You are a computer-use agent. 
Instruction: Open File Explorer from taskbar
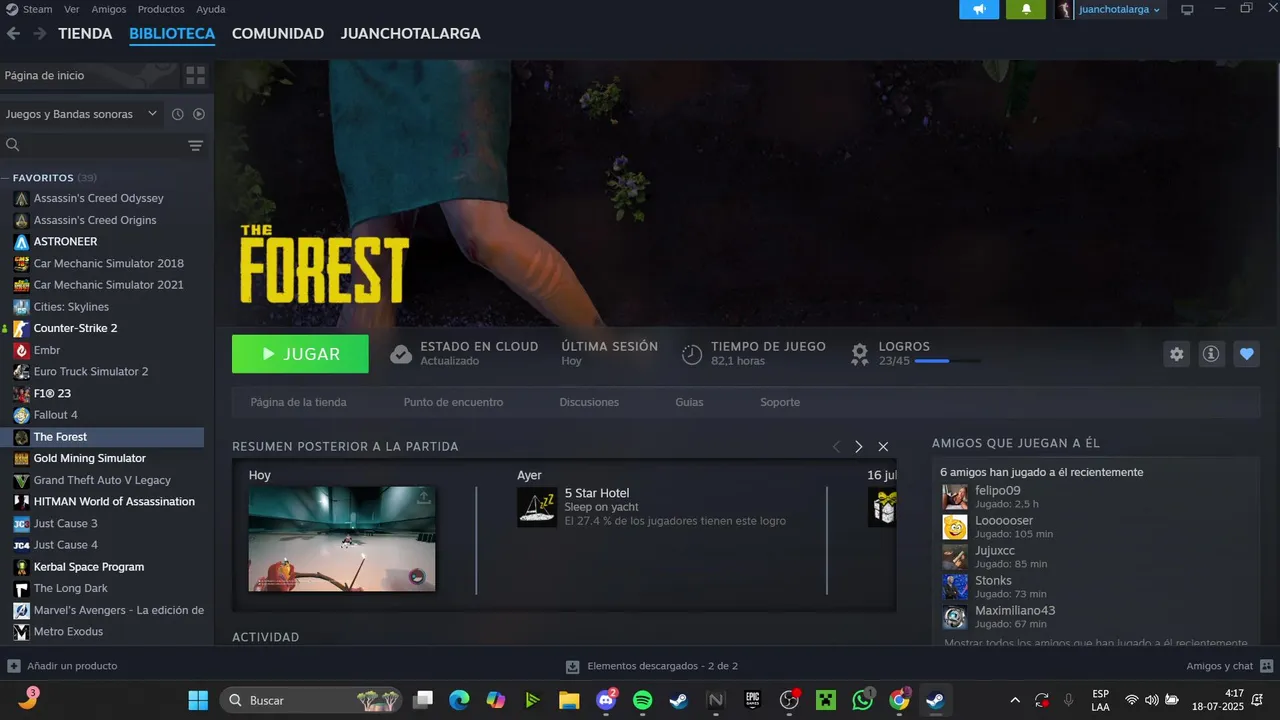(569, 700)
